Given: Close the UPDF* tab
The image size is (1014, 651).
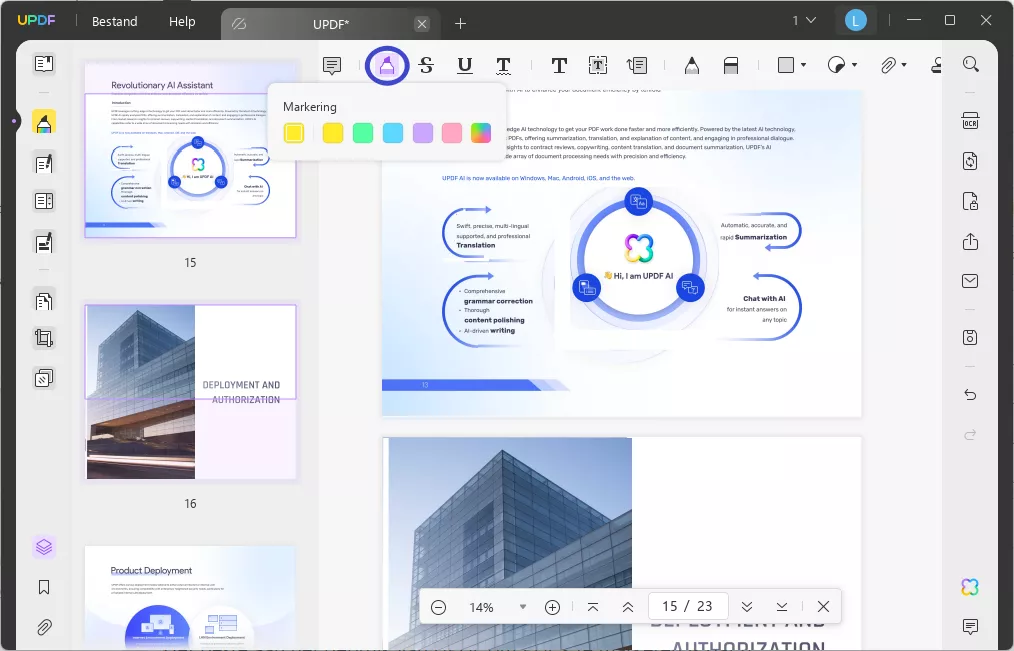Looking at the screenshot, I should [x=422, y=24].
